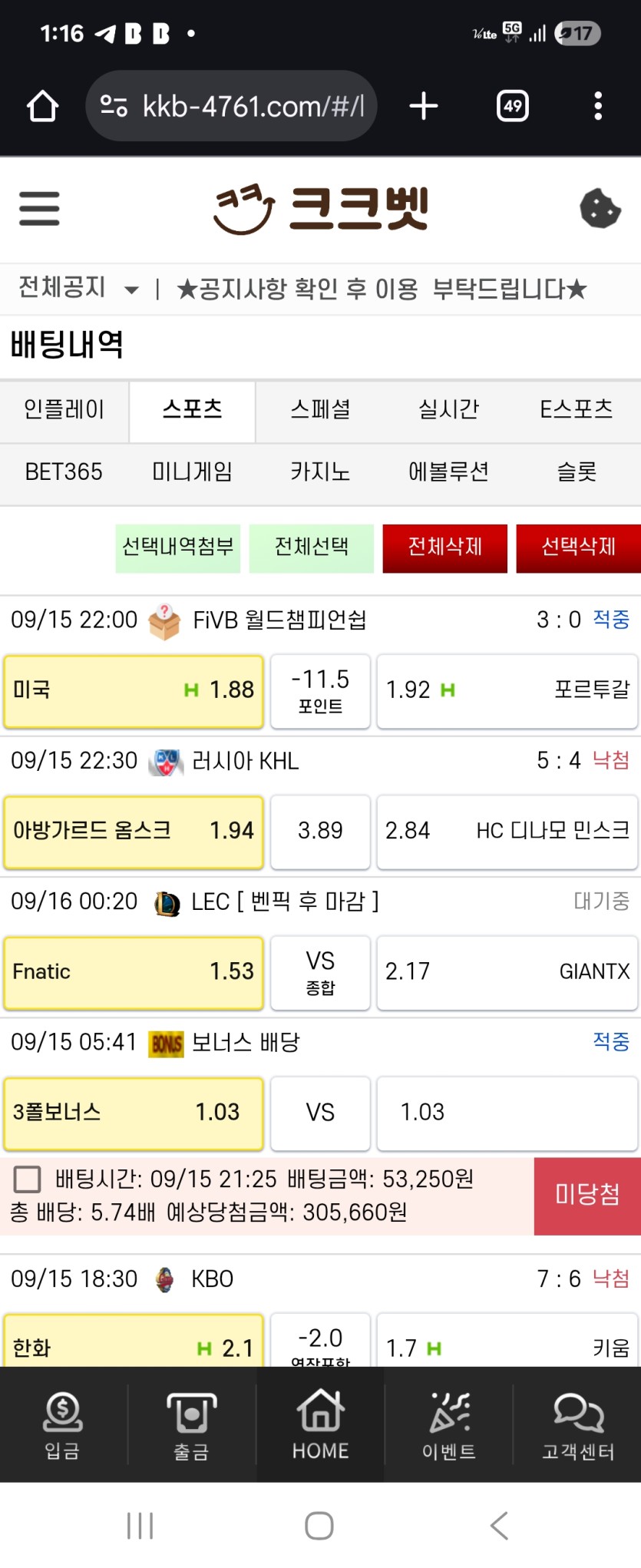
Task: Open the tab switcher showing 49
Action: tap(512, 106)
